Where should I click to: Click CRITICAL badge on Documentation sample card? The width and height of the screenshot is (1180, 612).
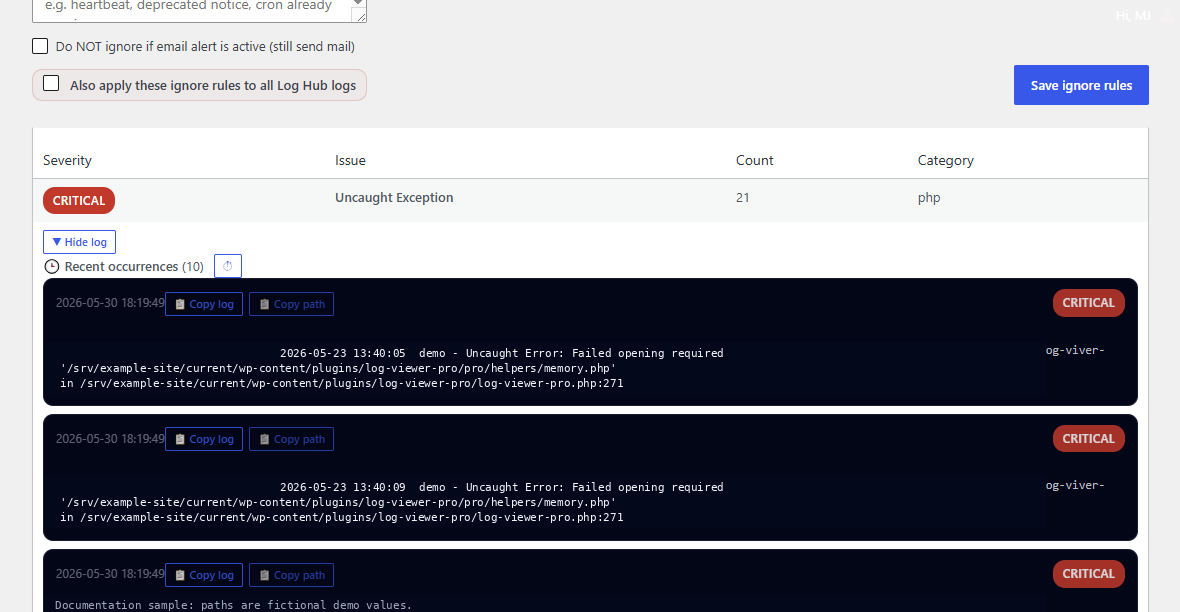[1088, 574]
